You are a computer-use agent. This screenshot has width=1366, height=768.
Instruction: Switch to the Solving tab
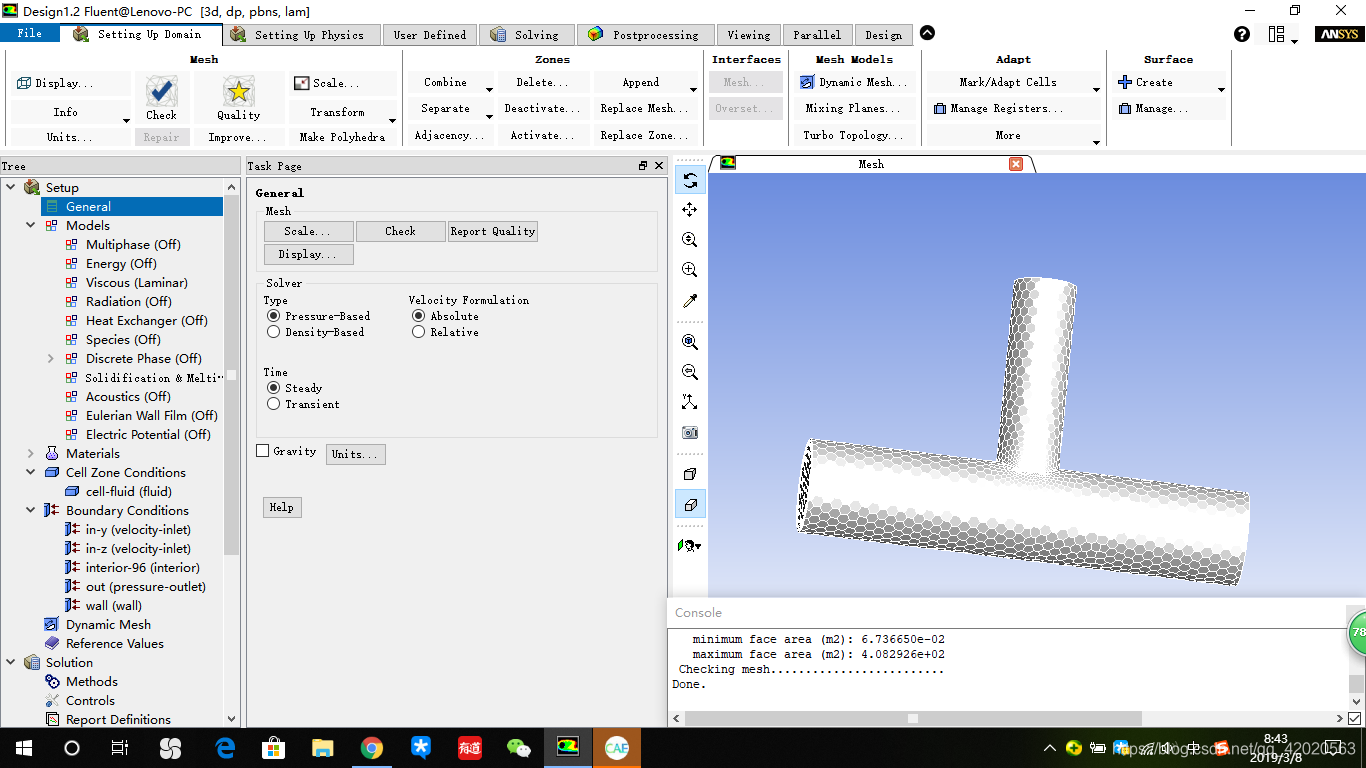tap(526, 35)
